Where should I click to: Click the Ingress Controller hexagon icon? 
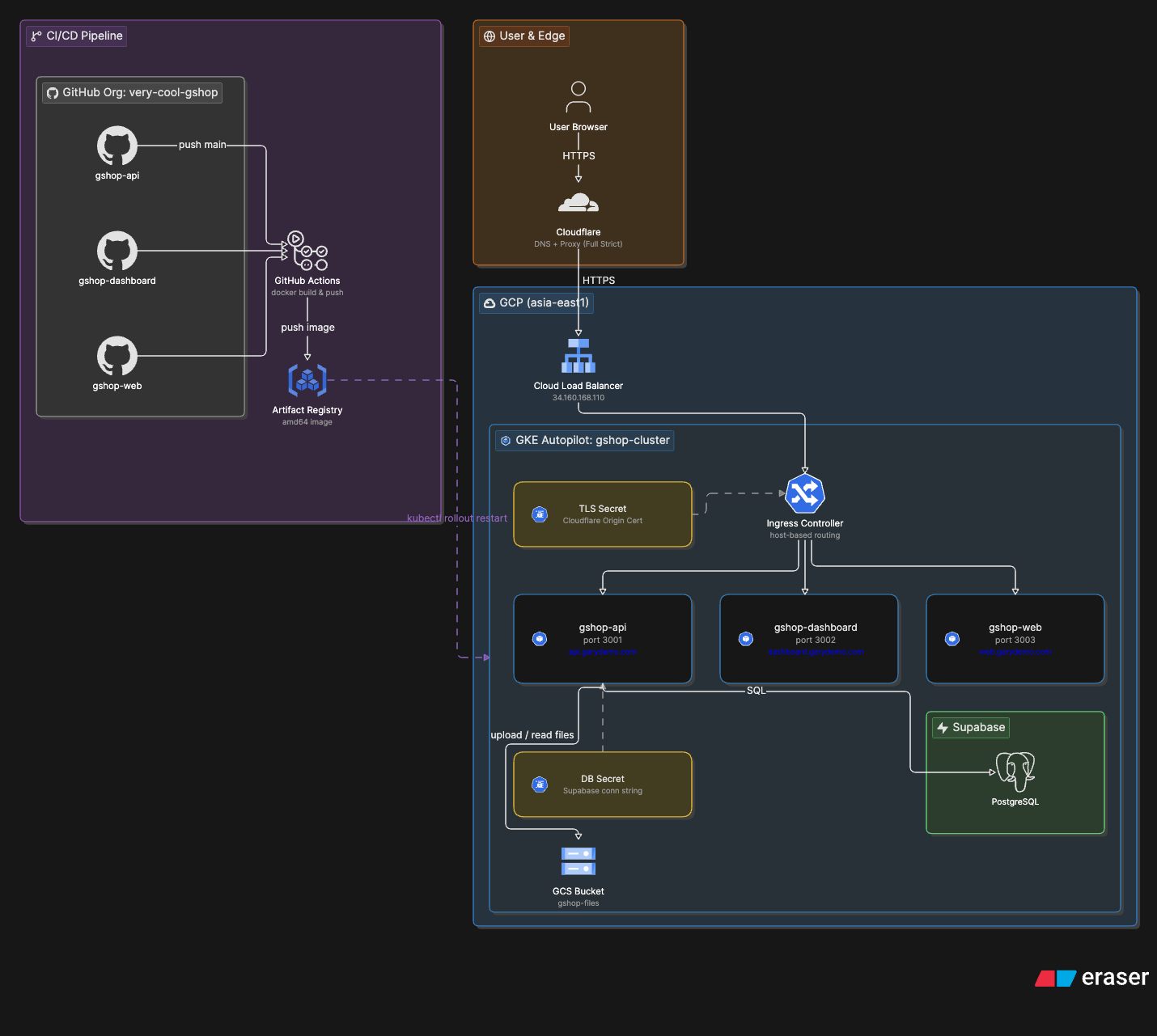click(805, 493)
